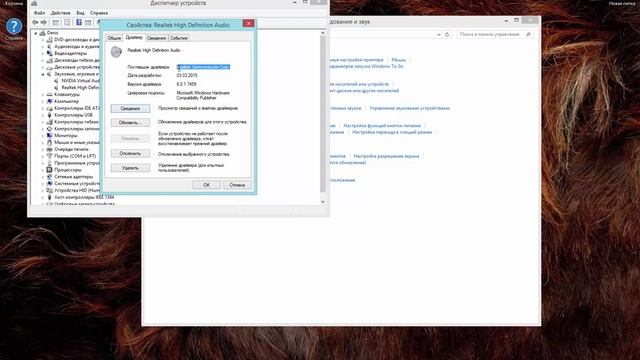Open Настройка функций кнопок питания link
Viewport: 640px width, 360px height.
tap(382, 126)
